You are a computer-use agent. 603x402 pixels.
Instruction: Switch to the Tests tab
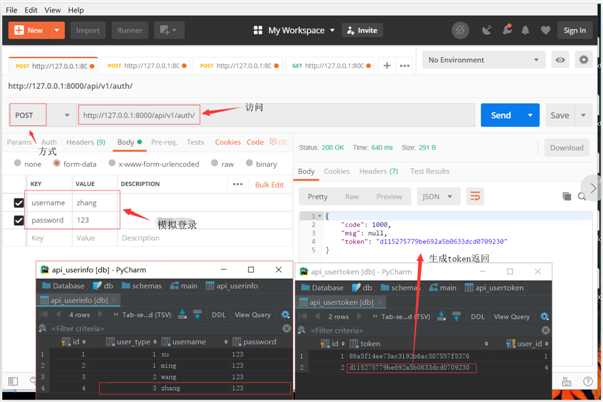tap(195, 142)
